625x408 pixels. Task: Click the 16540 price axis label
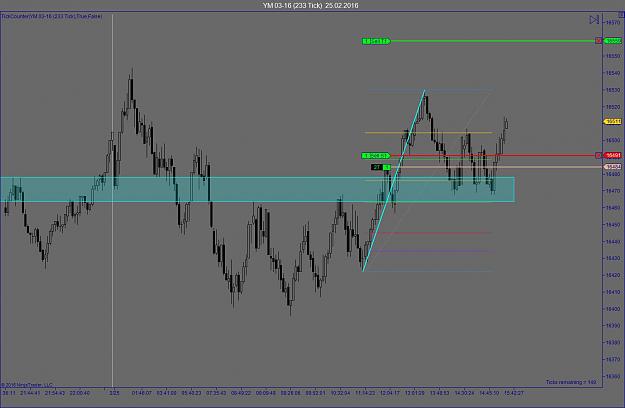[613, 73]
